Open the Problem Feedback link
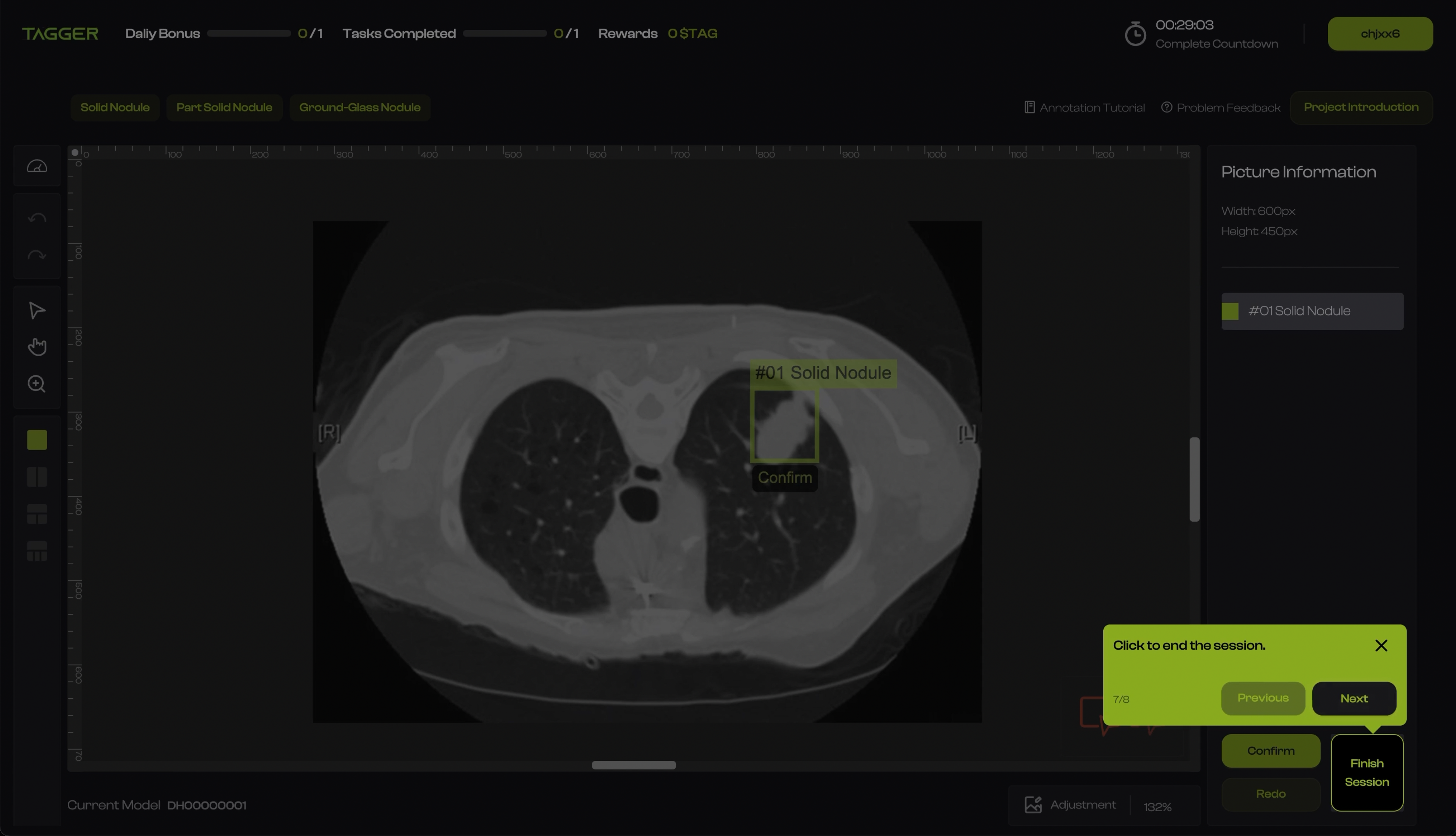The image size is (1456, 836). click(1221, 108)
